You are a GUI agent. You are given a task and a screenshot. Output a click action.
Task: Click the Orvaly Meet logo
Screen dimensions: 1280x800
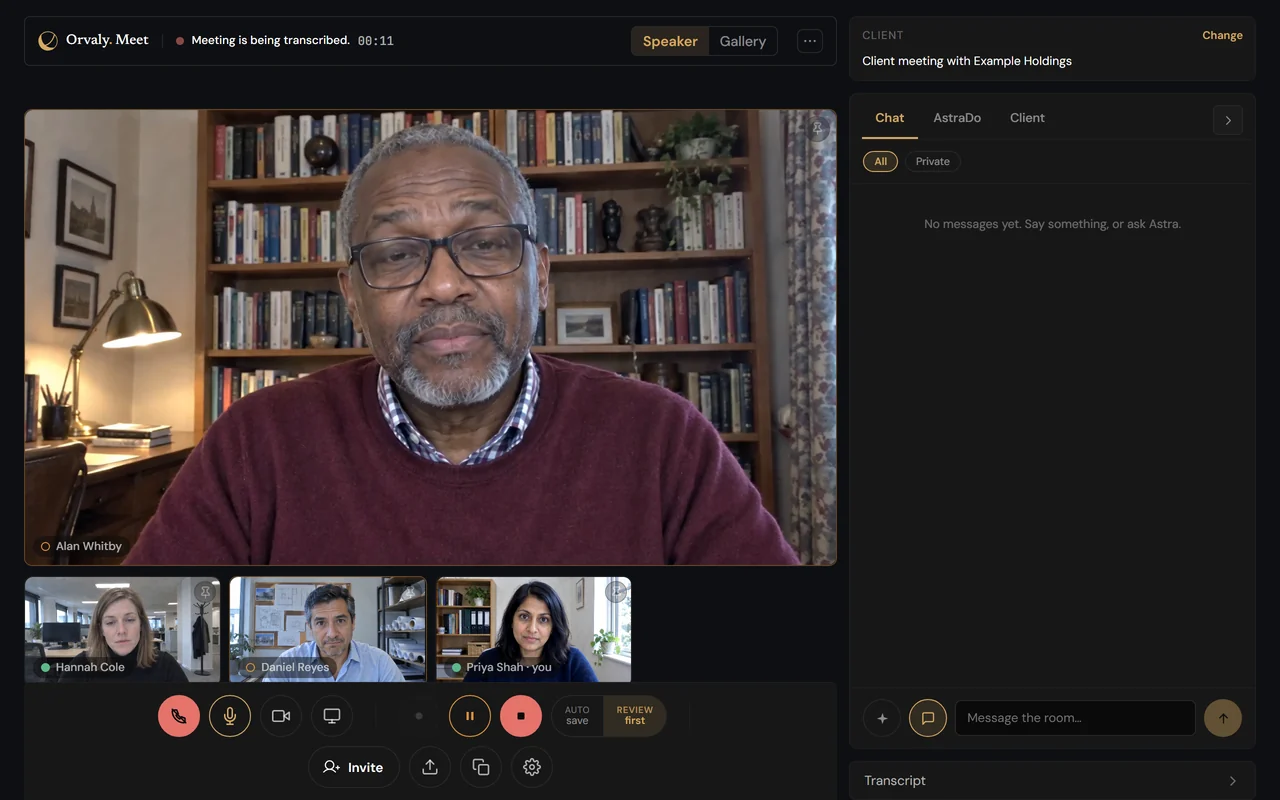coord(93,41)
